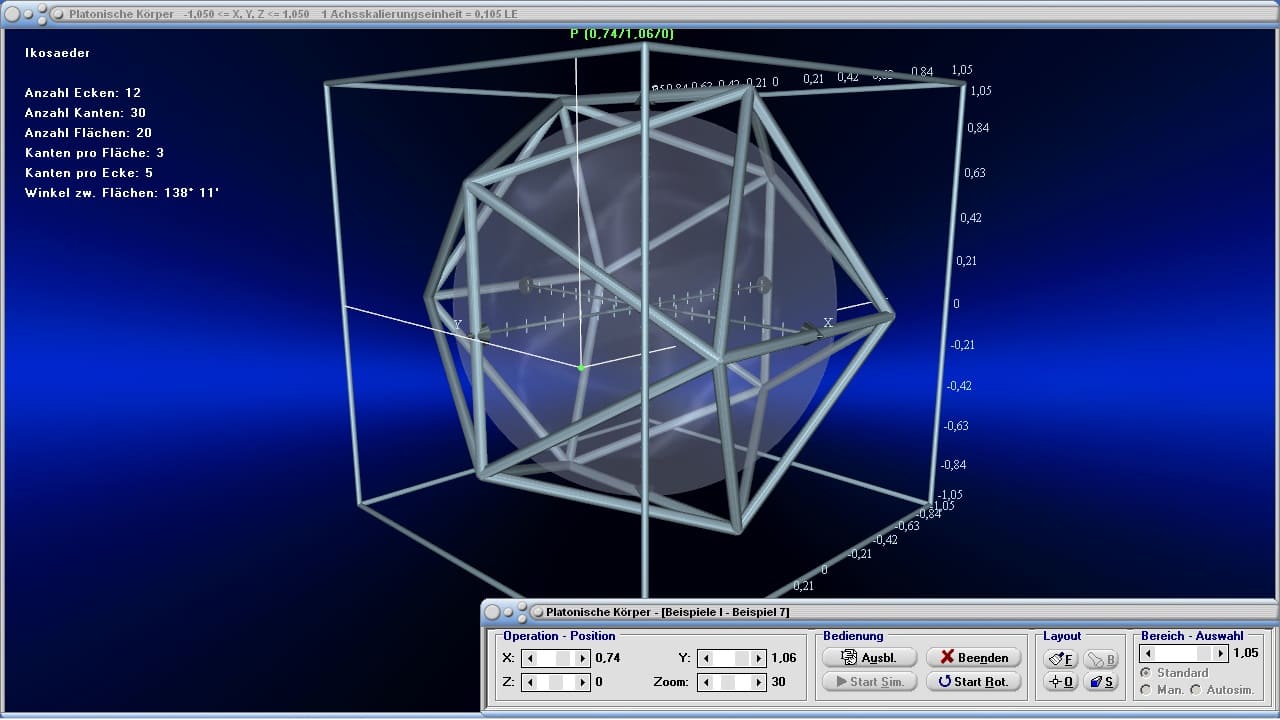This screenshot has width=1280, height=720.
Task: Click the 'Kanten pro Fläche: 3' line
Action: (94, 153)
